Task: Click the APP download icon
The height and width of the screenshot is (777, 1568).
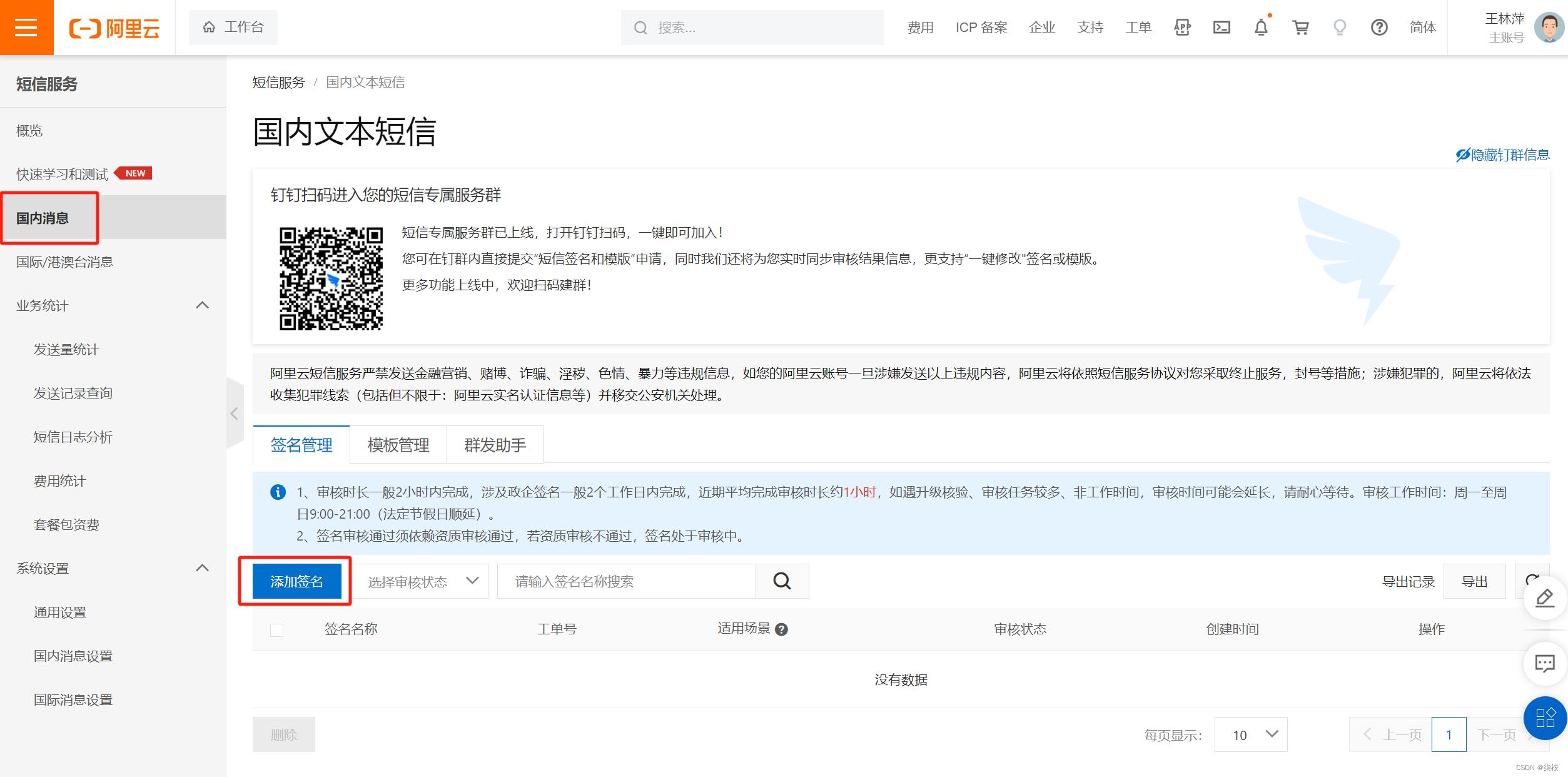Action: point(1182,28)
